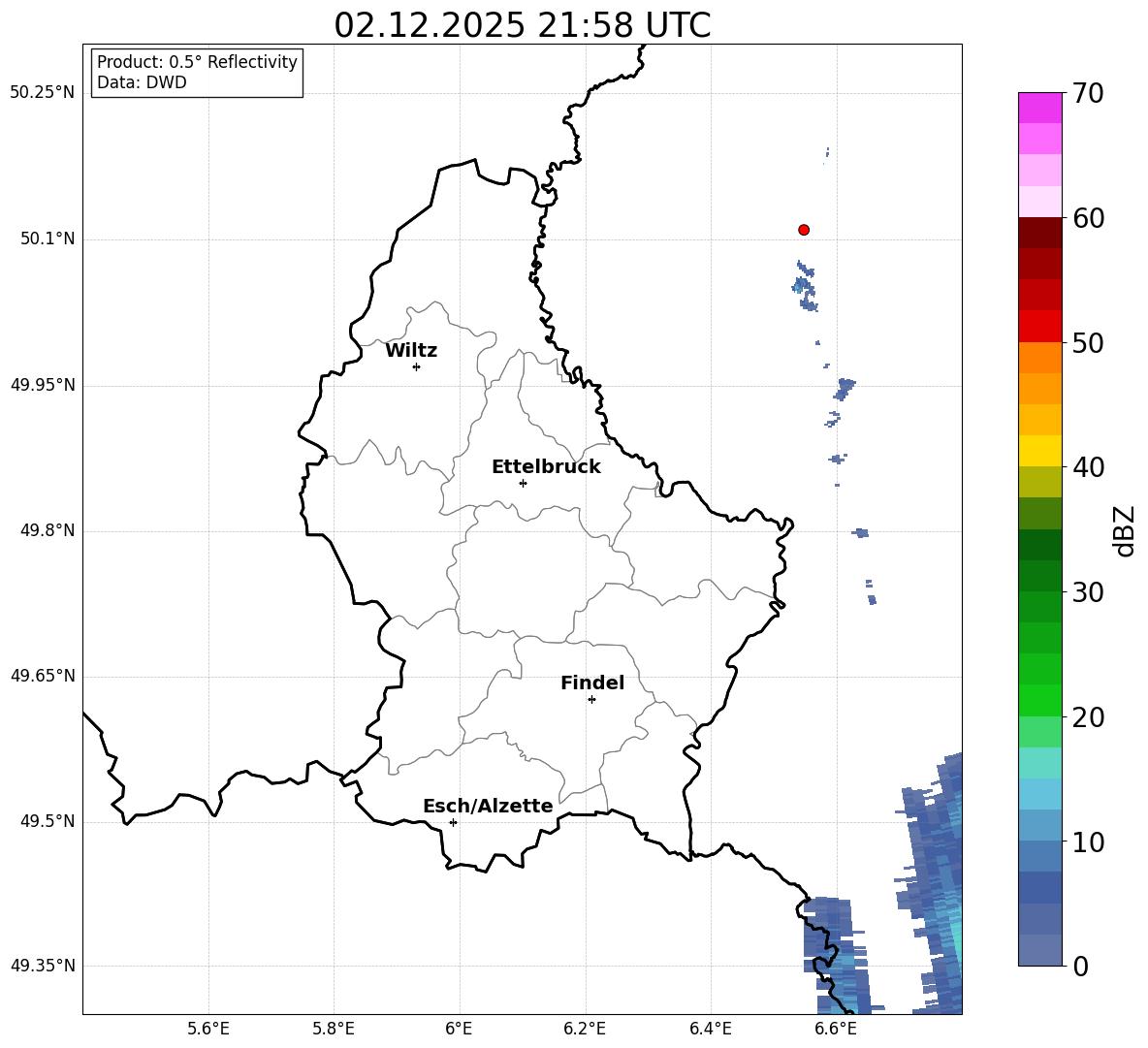The image size is (1148, 1048).
Task: Click the magenta top colorbar segment
Action: (x=1040, y=108)
